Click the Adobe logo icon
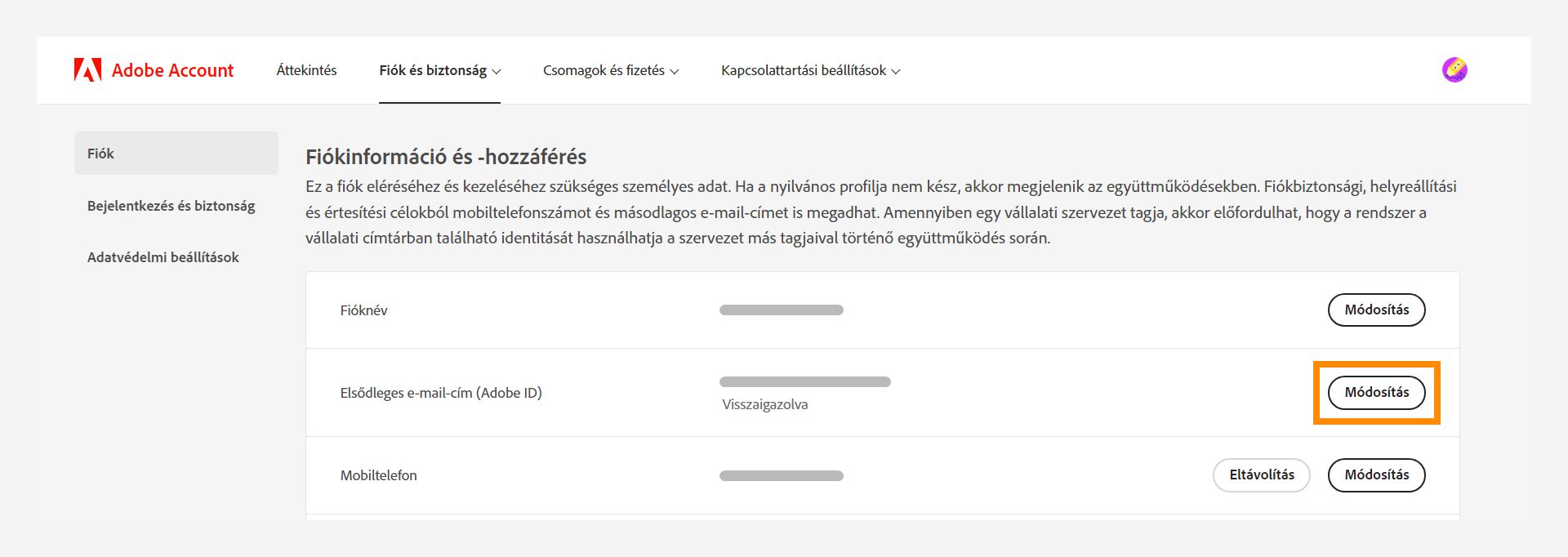Viewport: 1568px width, 557px height. (88, 69)
